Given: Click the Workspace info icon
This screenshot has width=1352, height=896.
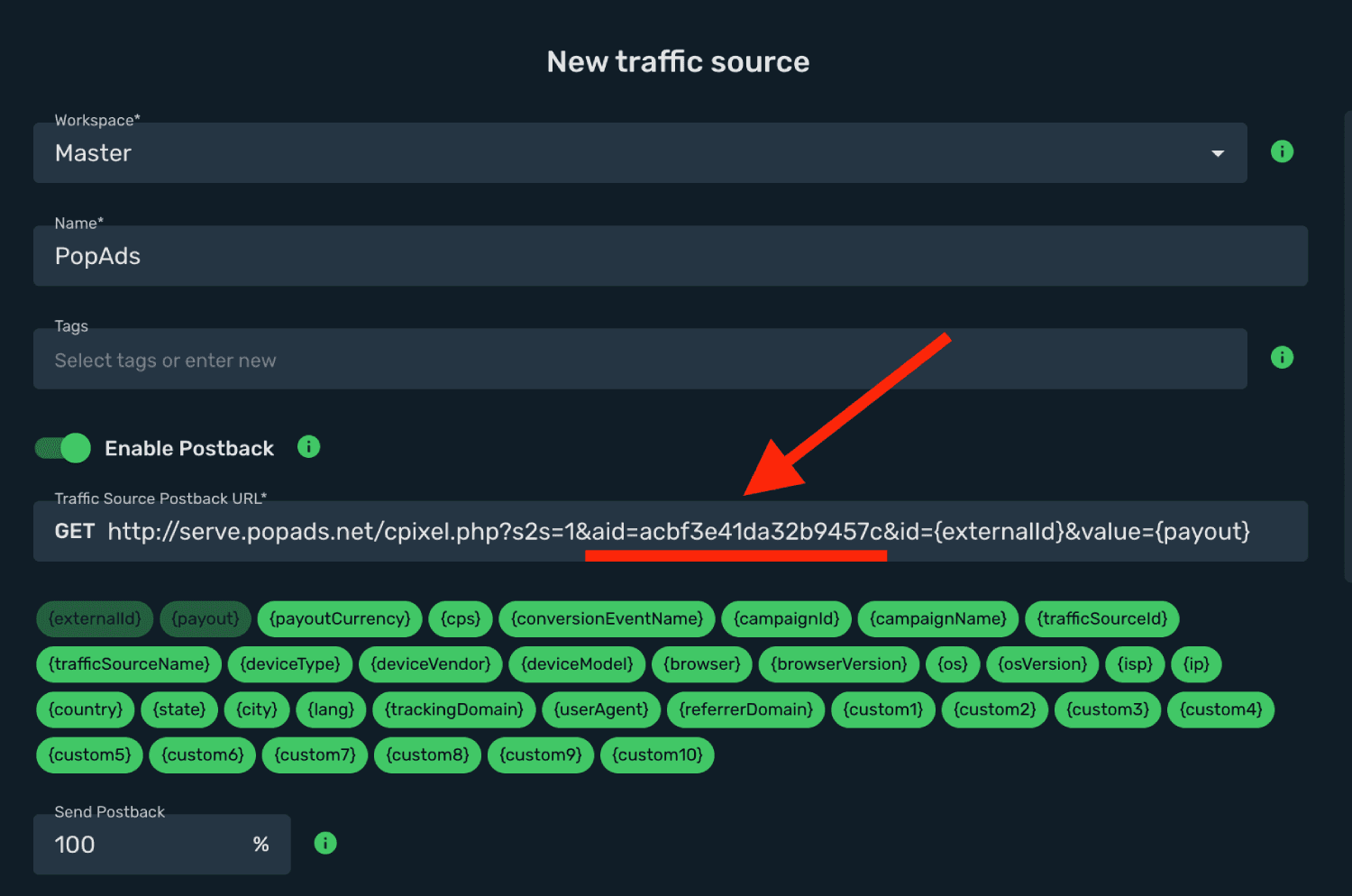Looking at the screenshot, I should (x=1282, y=151).
